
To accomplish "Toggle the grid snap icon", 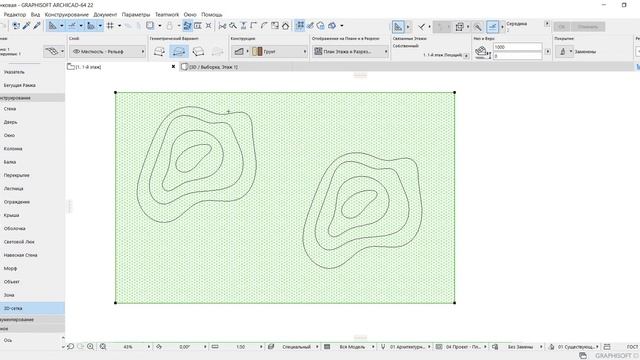I will (110, 26).
